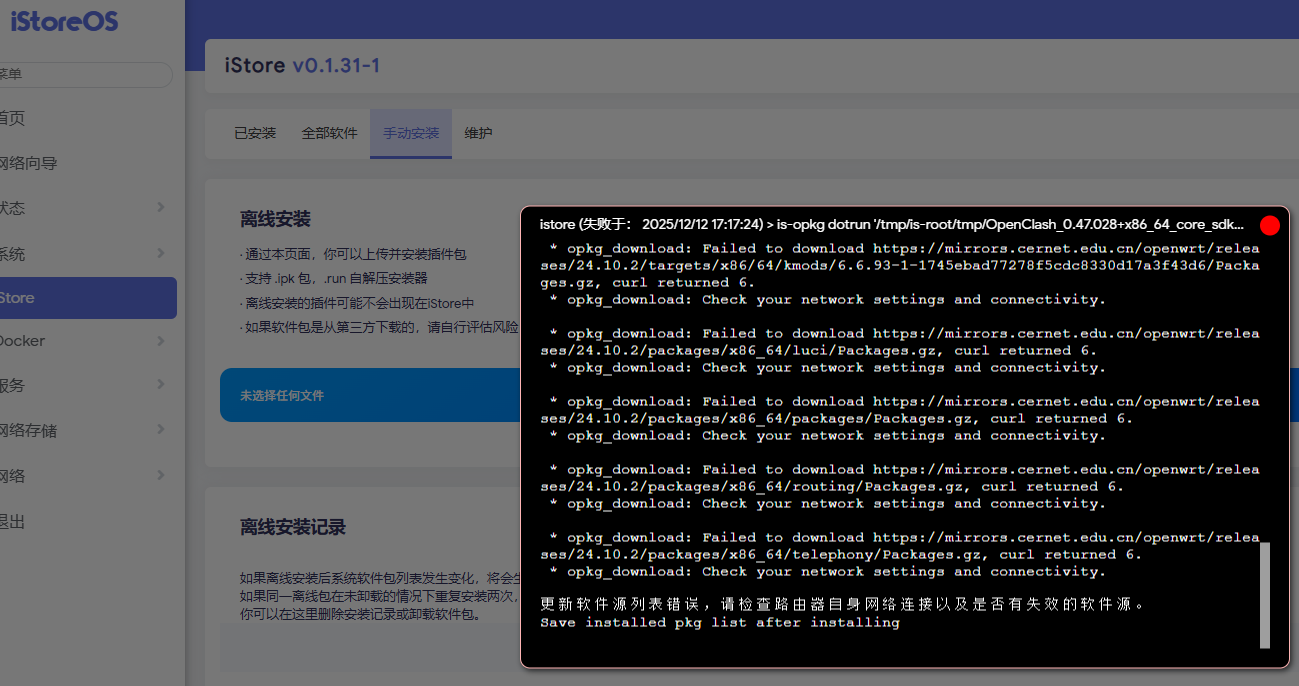Click the terminal title text 'is-opkg dotrun'
1299x686 pixels.
[x=822, y=224]
